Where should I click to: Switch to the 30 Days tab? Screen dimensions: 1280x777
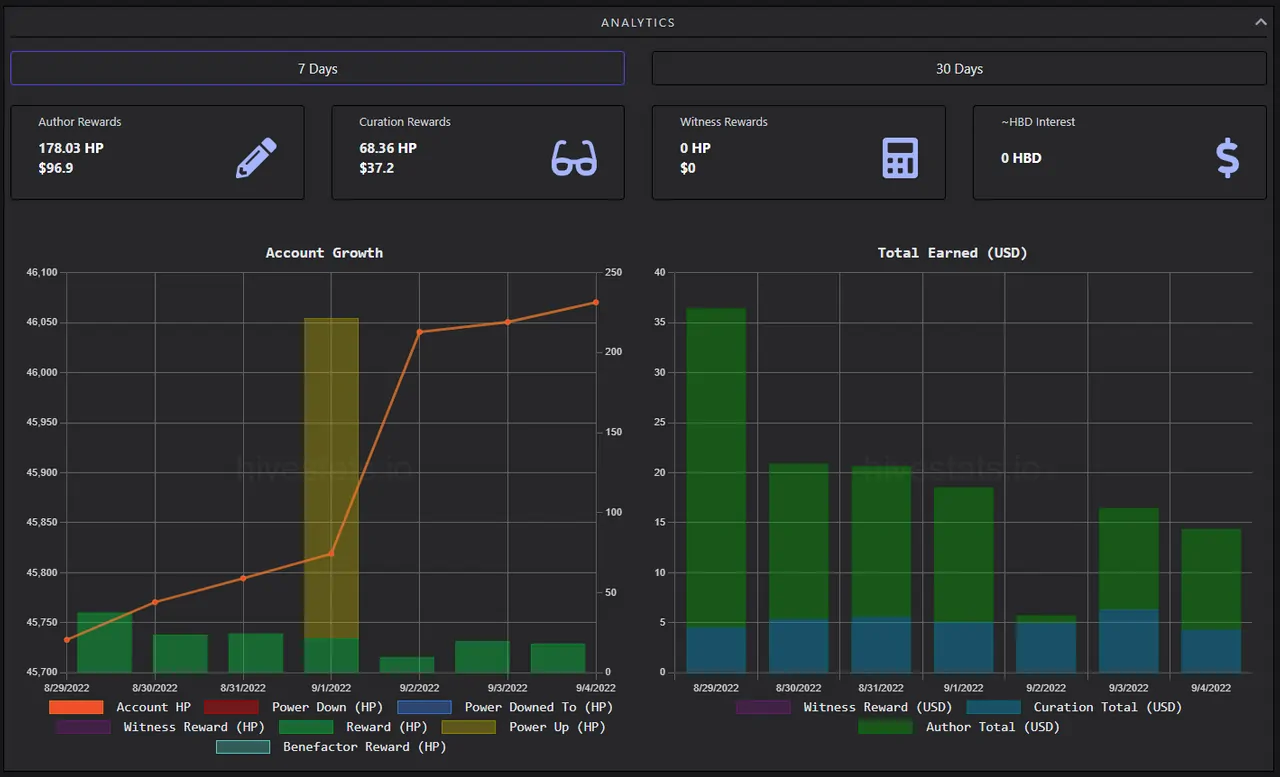tap(959, 68)
